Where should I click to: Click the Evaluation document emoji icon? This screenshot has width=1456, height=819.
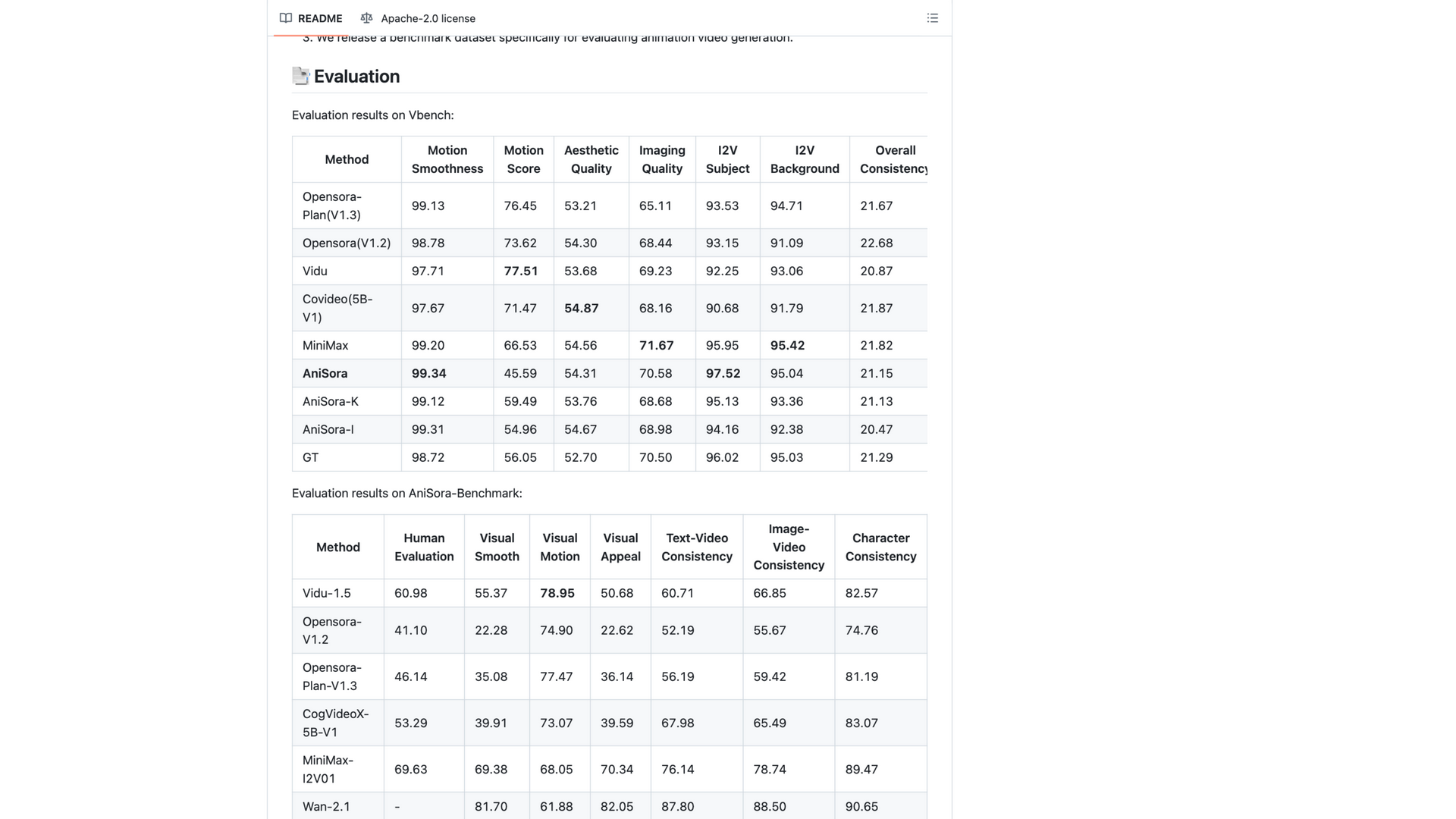[301, 76]
